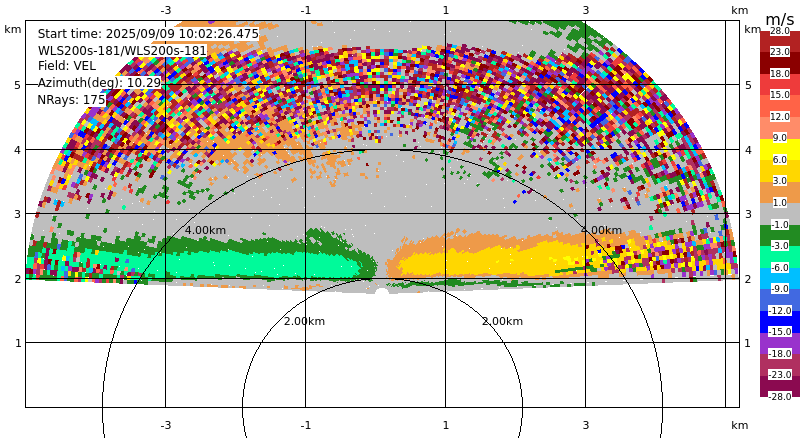Click the 'Azimuth(deg): 10.29' label
800x438 pixels.
click(x=99, y=83)
